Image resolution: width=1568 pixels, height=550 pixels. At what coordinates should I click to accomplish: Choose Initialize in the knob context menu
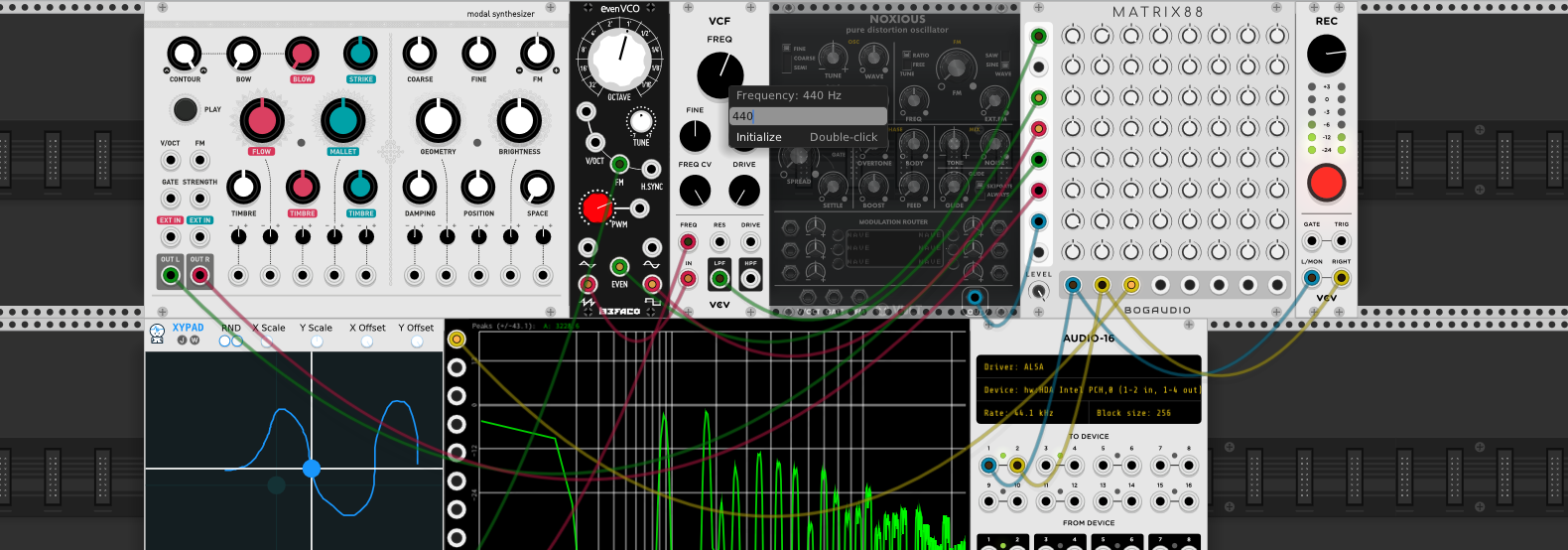pyautogui.click(x=808, y=137)
